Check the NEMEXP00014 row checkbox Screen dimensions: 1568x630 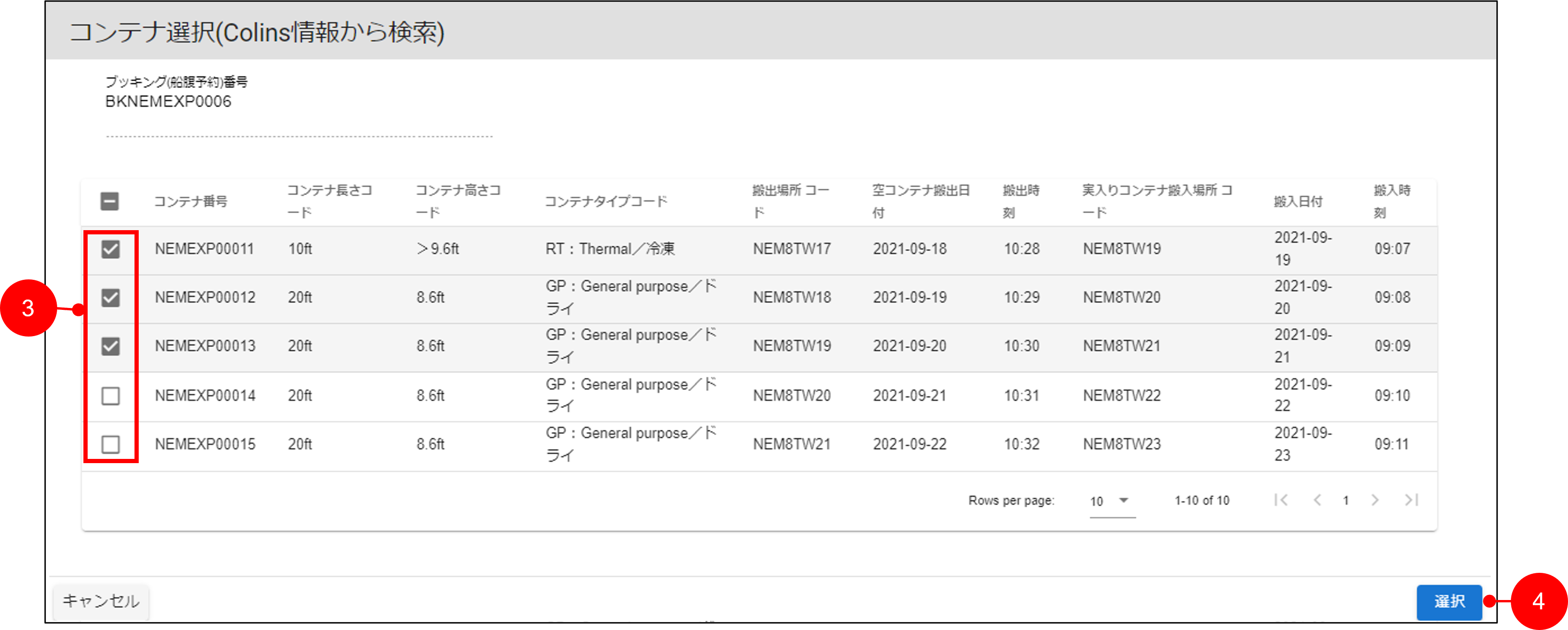pyautogui.click(x=110, y=396)
